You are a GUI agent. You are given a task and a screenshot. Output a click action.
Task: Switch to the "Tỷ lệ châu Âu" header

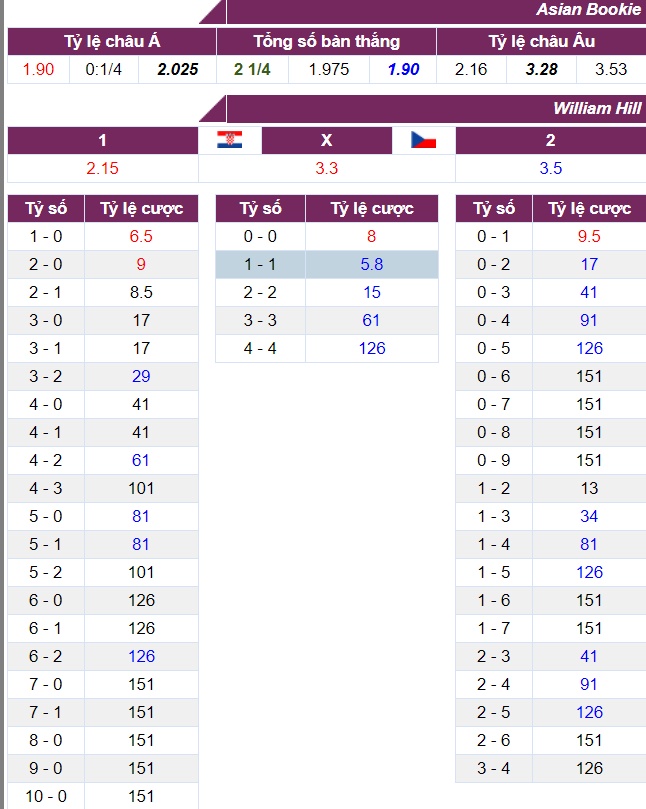(x=541, y=41)
